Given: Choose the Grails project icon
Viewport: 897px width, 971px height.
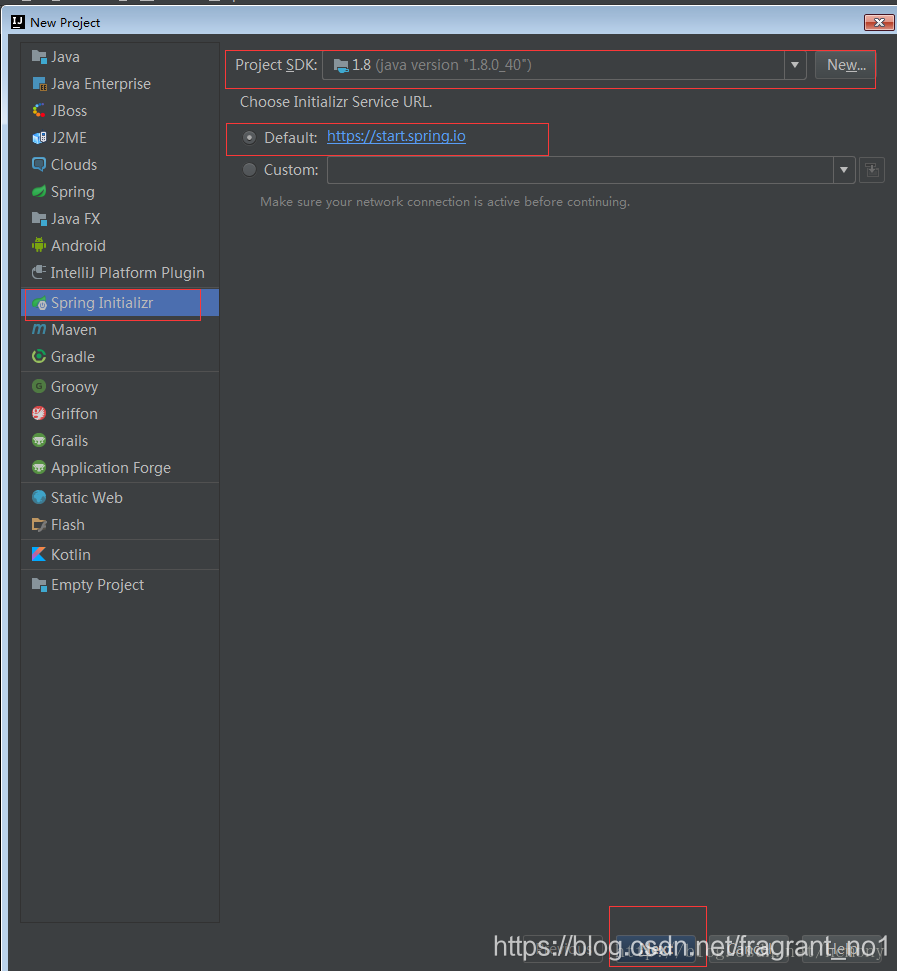Looking at the screenshot, I should point(39,441).
